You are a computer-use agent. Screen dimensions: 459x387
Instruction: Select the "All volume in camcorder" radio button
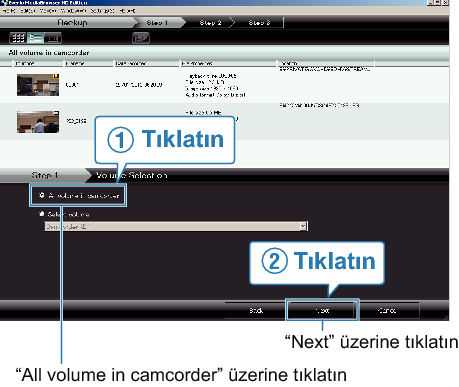click(42, 195)
